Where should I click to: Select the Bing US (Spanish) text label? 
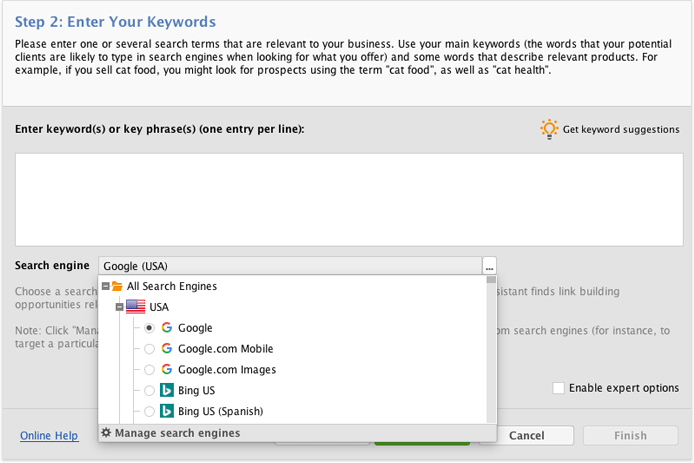click(x=220, y=411)
